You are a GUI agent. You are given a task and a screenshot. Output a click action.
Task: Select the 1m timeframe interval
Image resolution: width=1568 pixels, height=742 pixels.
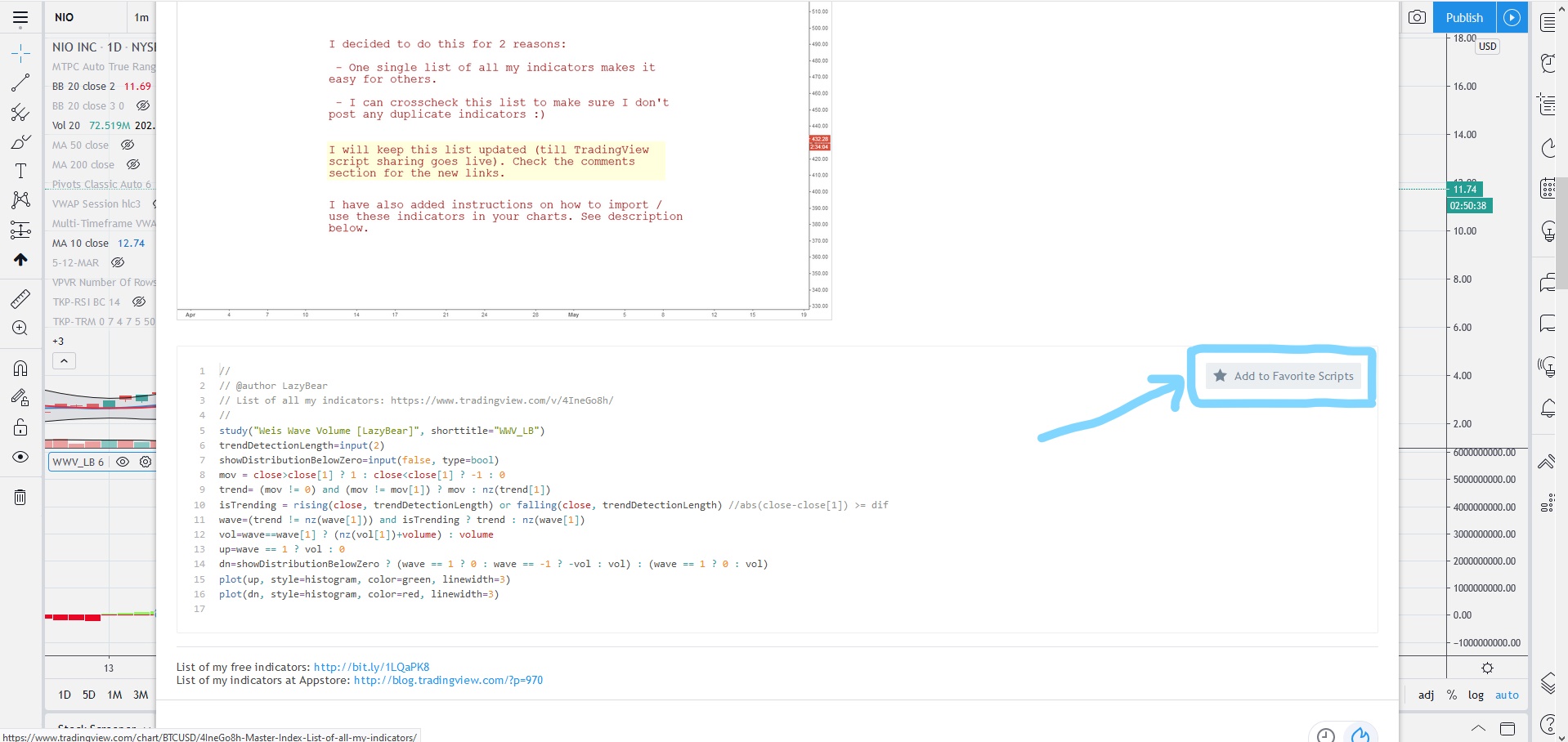(x=141, y=17)
